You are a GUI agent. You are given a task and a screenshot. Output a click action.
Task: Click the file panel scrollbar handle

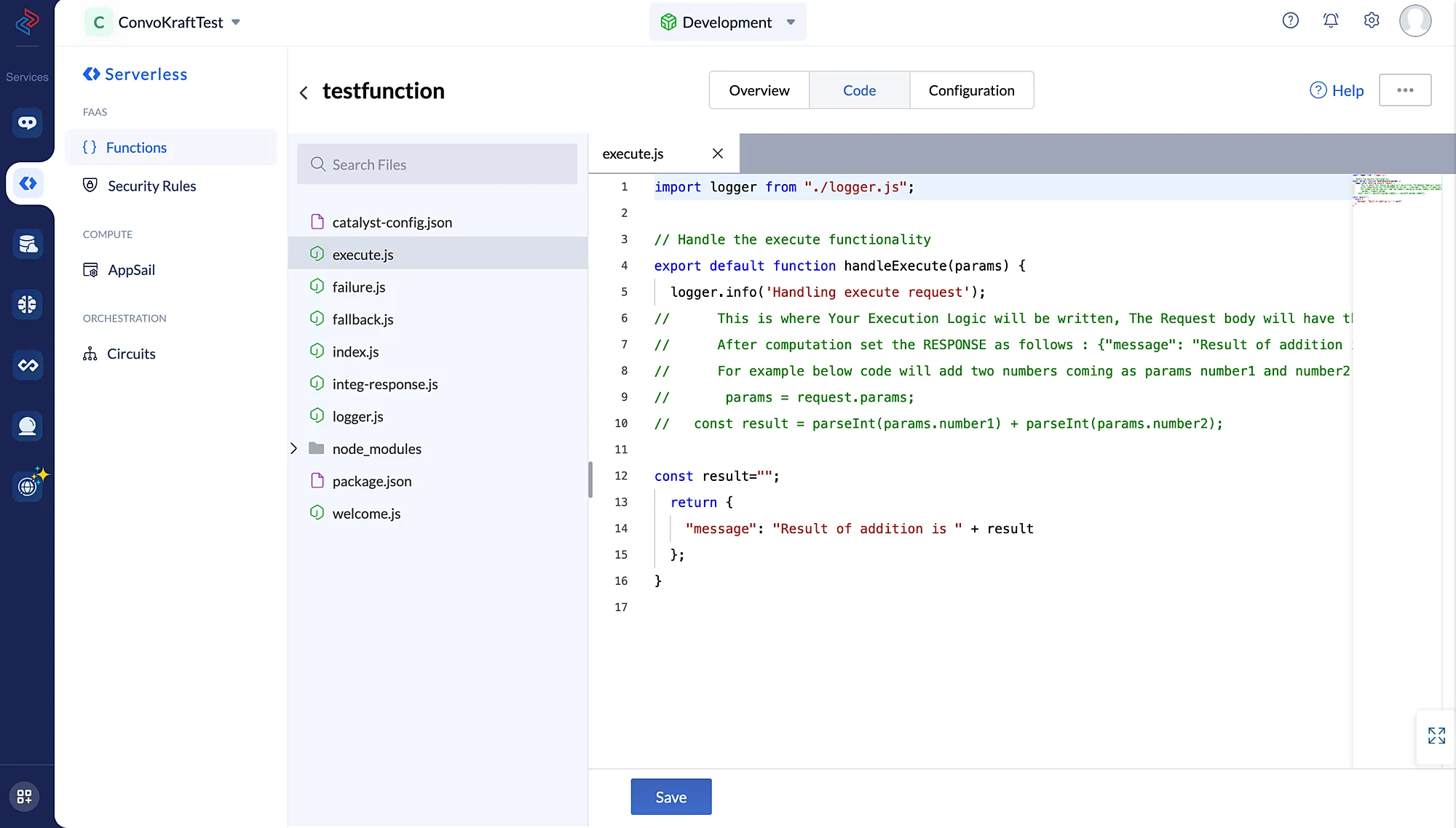590,479
